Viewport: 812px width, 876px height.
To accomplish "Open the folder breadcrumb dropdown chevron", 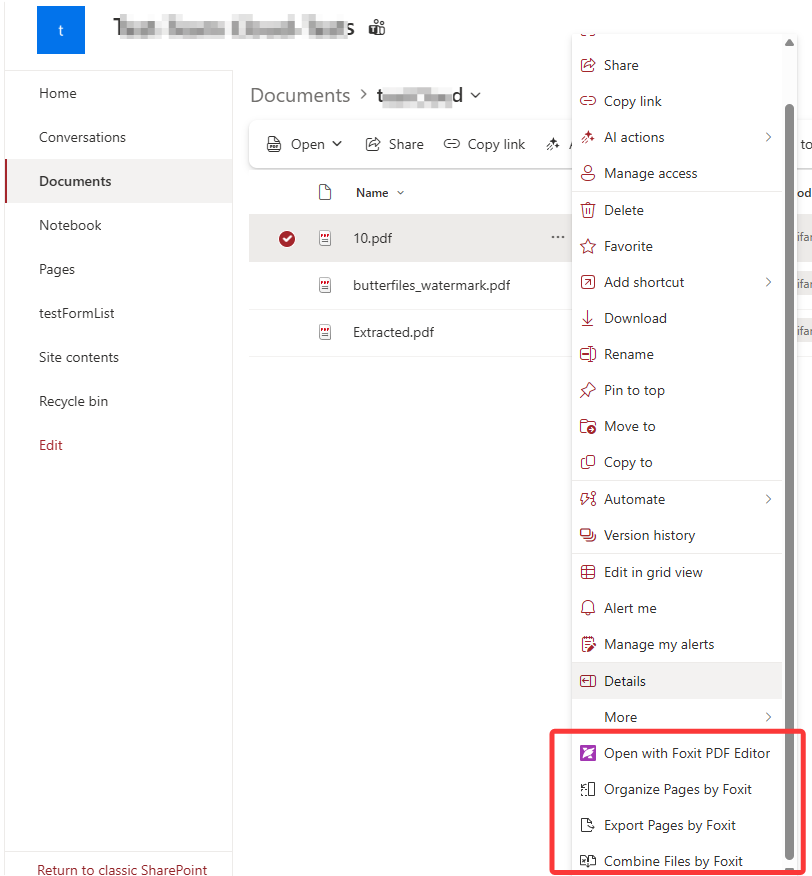I will (475, 96).
